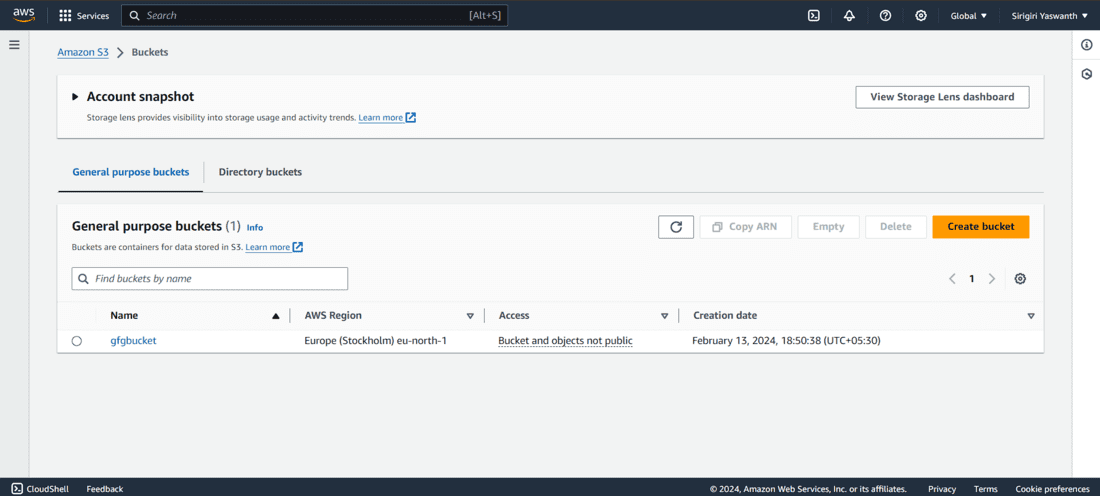Click the Name column header
The image size is (1100, 496).
point(124,316)
